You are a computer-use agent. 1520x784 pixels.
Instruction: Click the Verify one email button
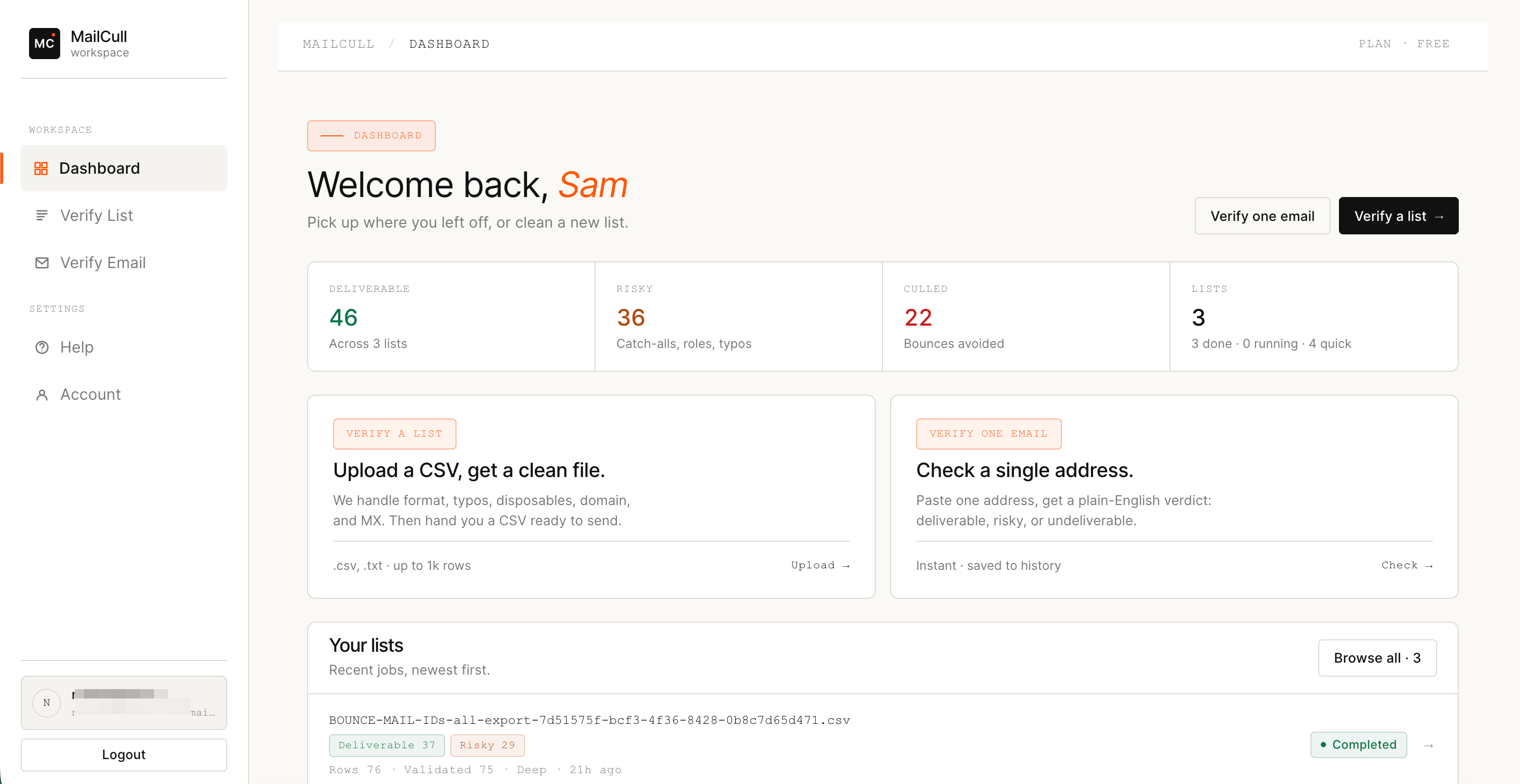(1262, 216)
